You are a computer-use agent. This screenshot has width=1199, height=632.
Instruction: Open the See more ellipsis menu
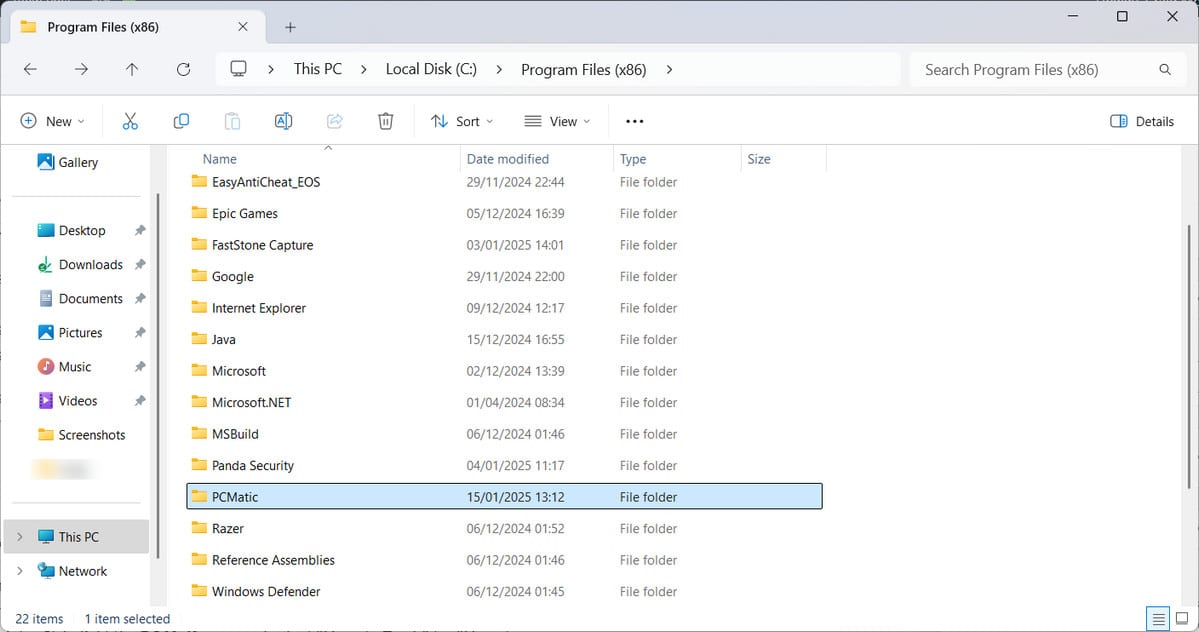[635, 121]
